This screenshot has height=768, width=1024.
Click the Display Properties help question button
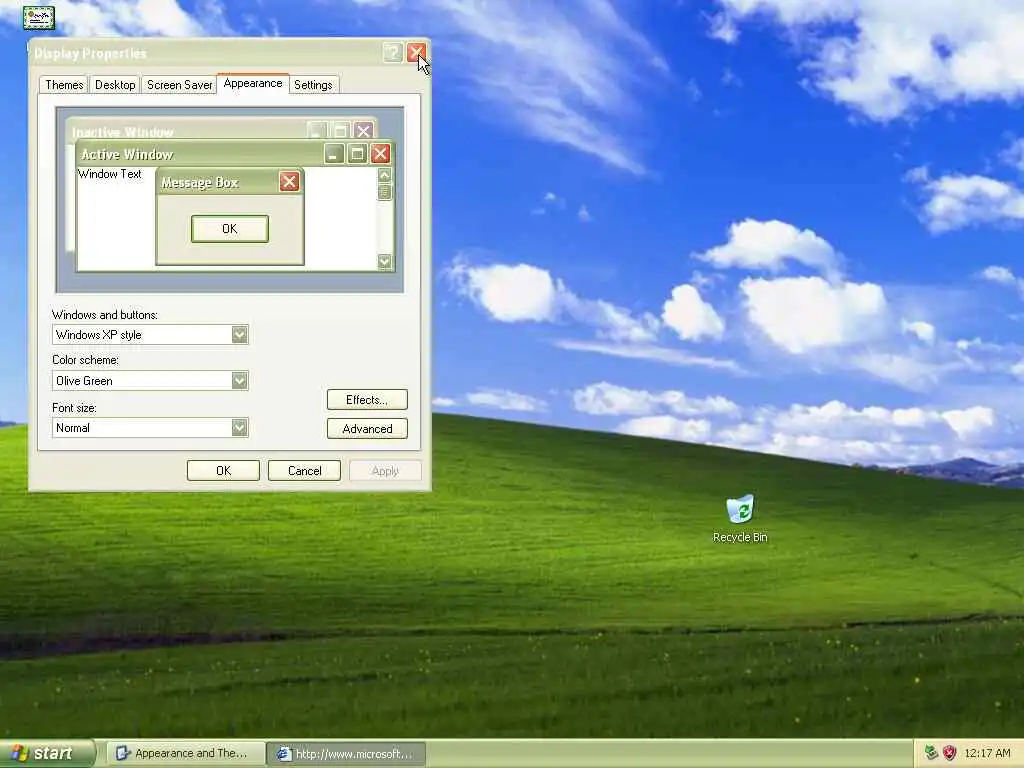(392, 53)
